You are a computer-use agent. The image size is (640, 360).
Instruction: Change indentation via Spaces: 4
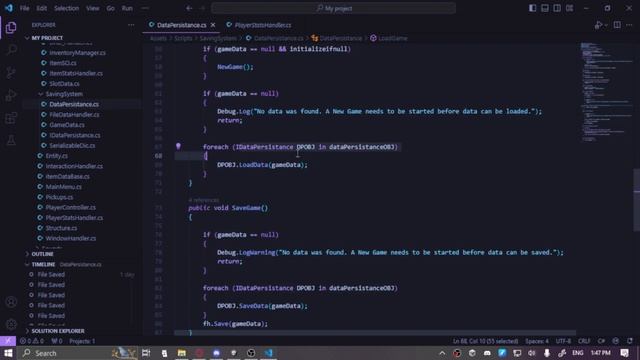537,341
